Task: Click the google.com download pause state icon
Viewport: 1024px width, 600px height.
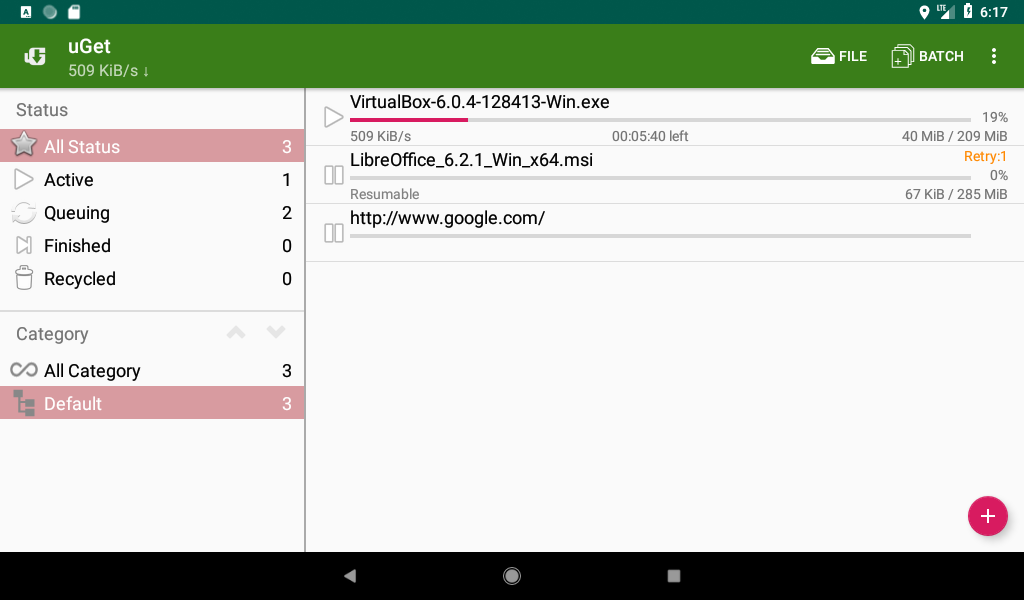Action: pos(334,233)
